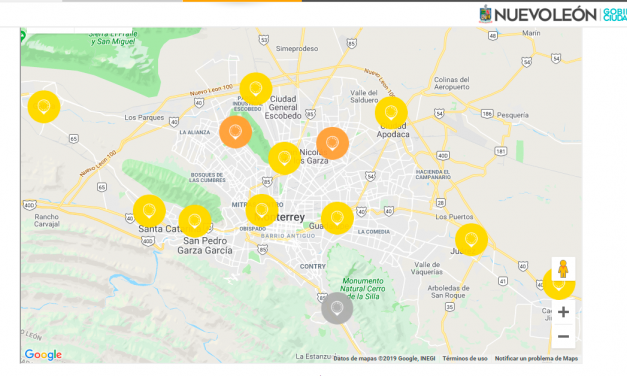Open the Google logo link
The height and width of the screenshot is (376, 627).
pyautogui.click(x=43, y=354)
